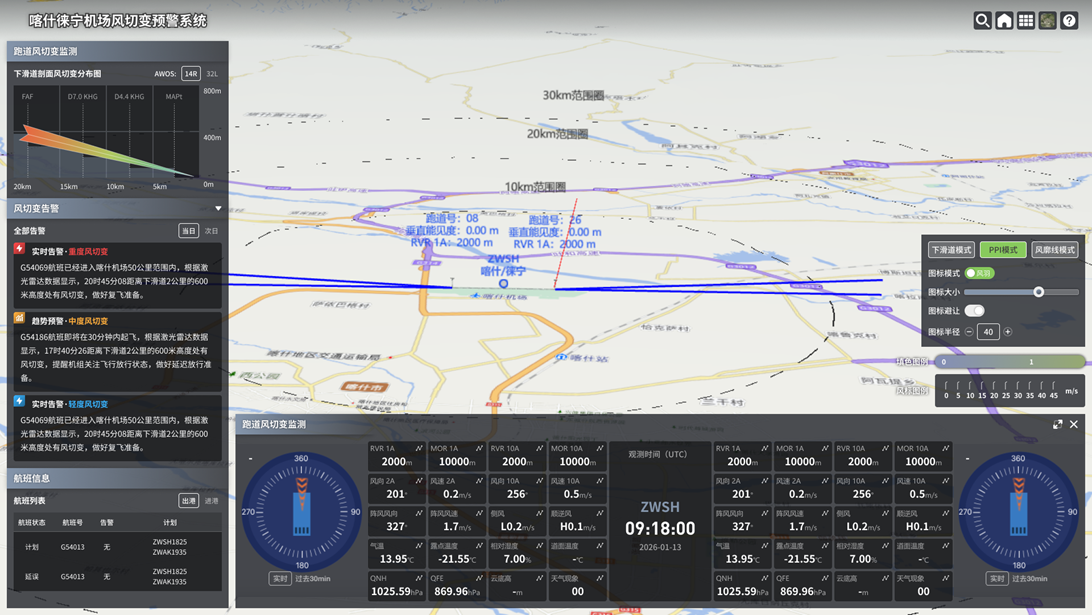Increase 图标半径 with plus button
The image size is (1092, 615).
[x=1008, y=332]
